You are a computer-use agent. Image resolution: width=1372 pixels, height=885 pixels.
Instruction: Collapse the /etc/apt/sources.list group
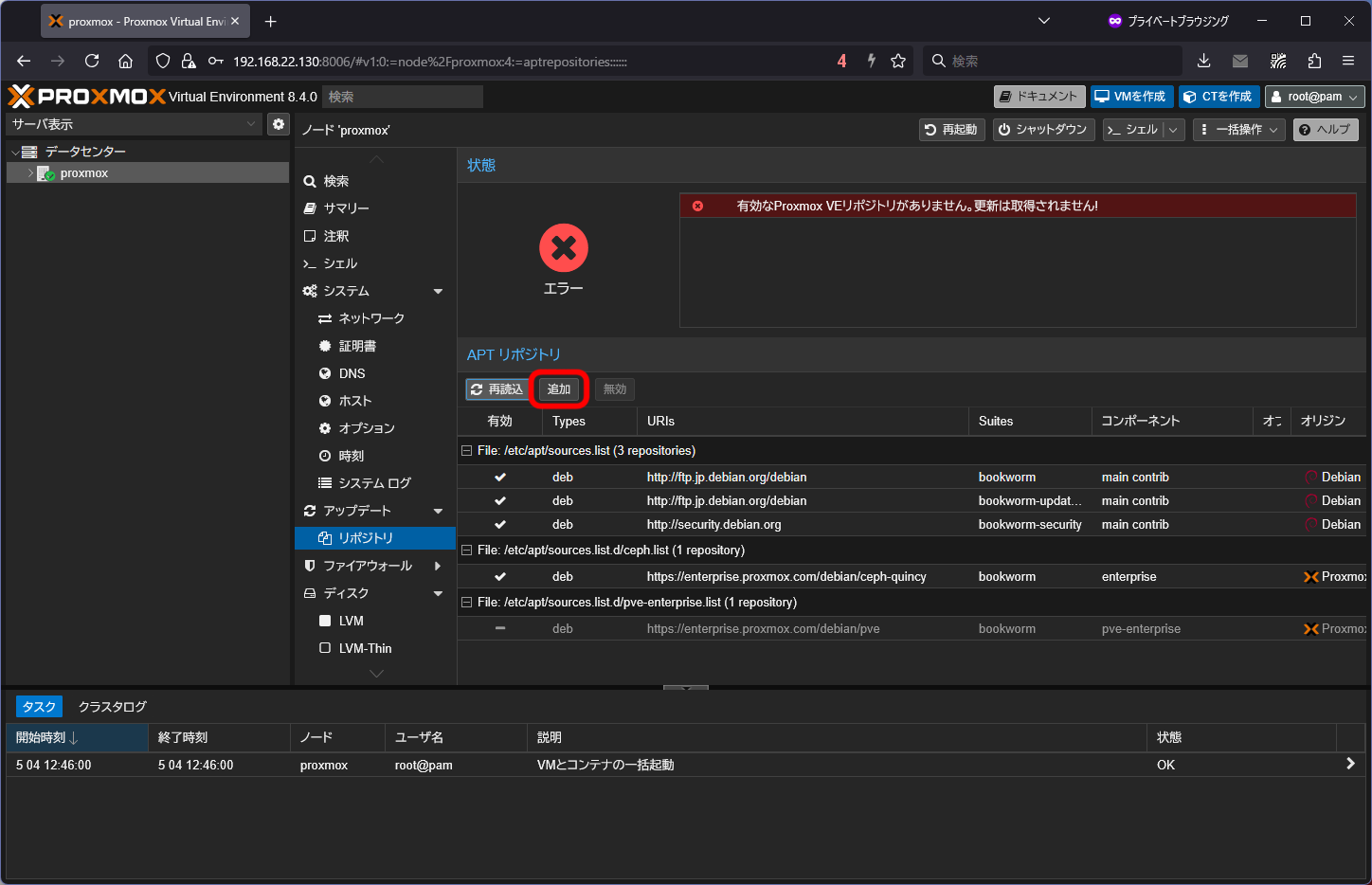point(466,451)
